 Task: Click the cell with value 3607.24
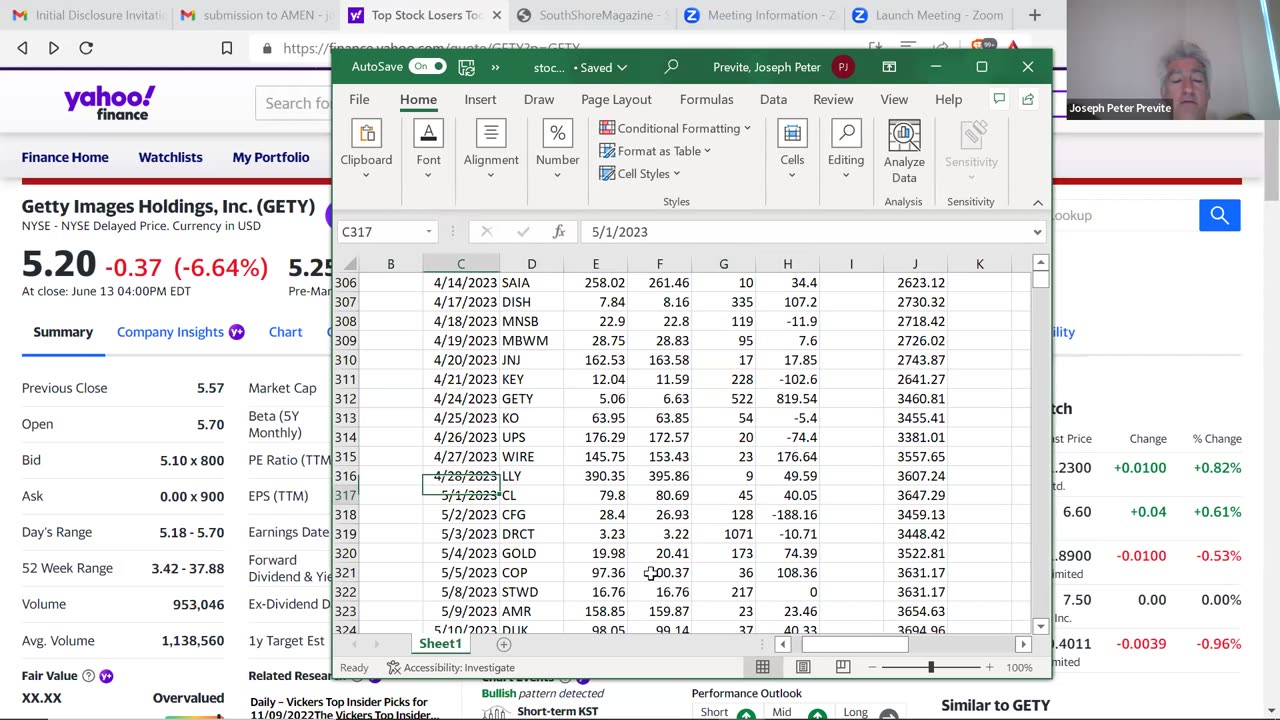(915, 476)
